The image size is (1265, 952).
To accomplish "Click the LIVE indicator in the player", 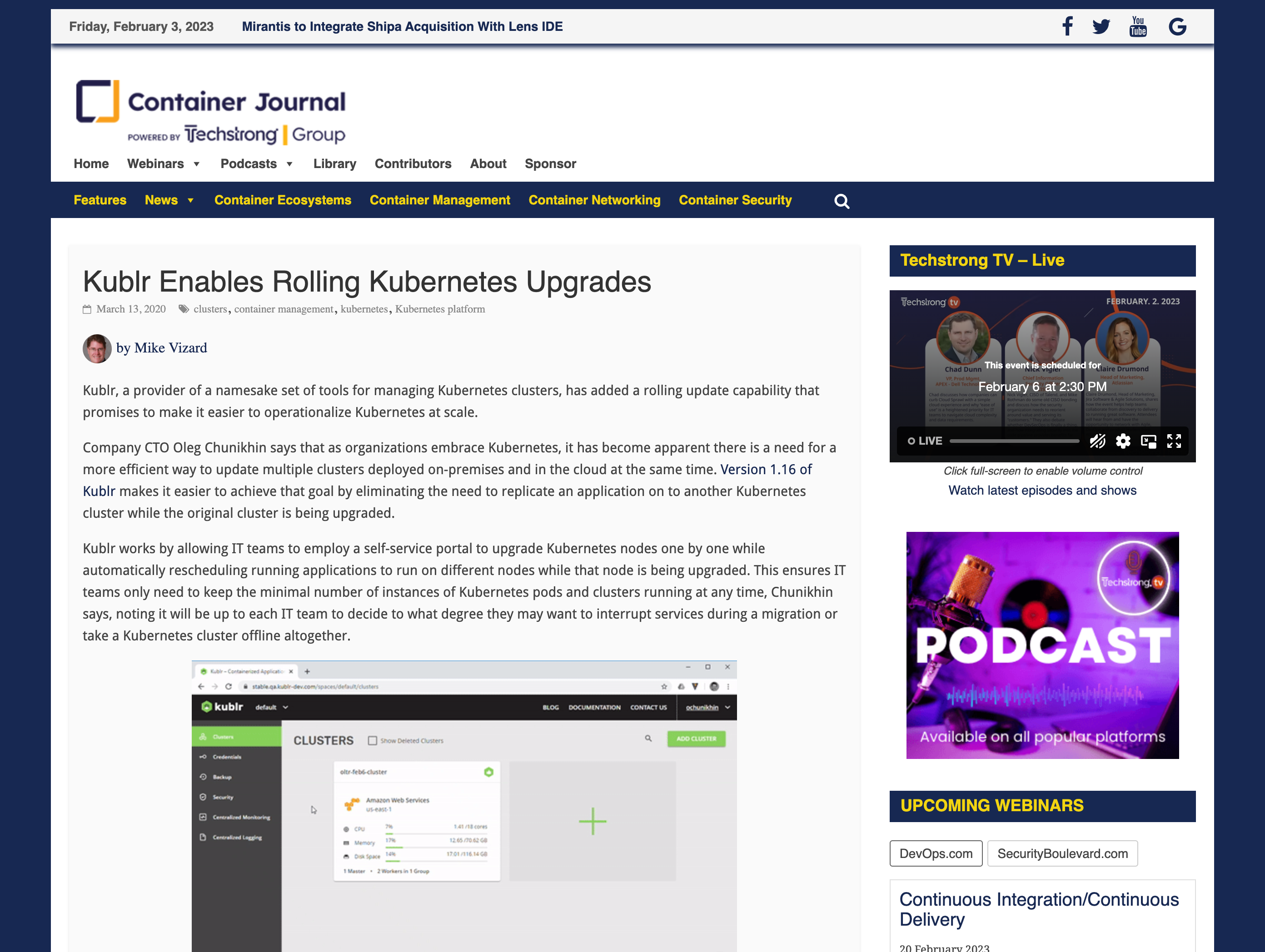I will tap(925, 441).
